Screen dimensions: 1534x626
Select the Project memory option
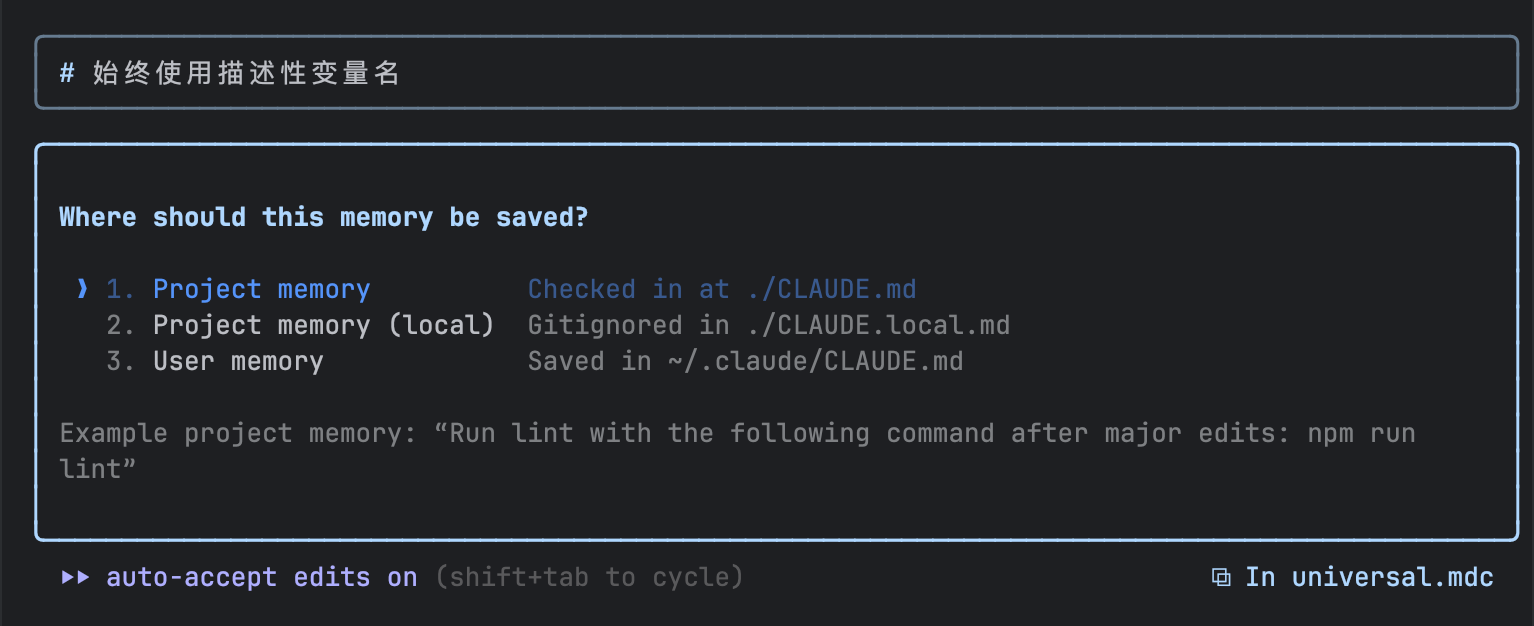261,290
